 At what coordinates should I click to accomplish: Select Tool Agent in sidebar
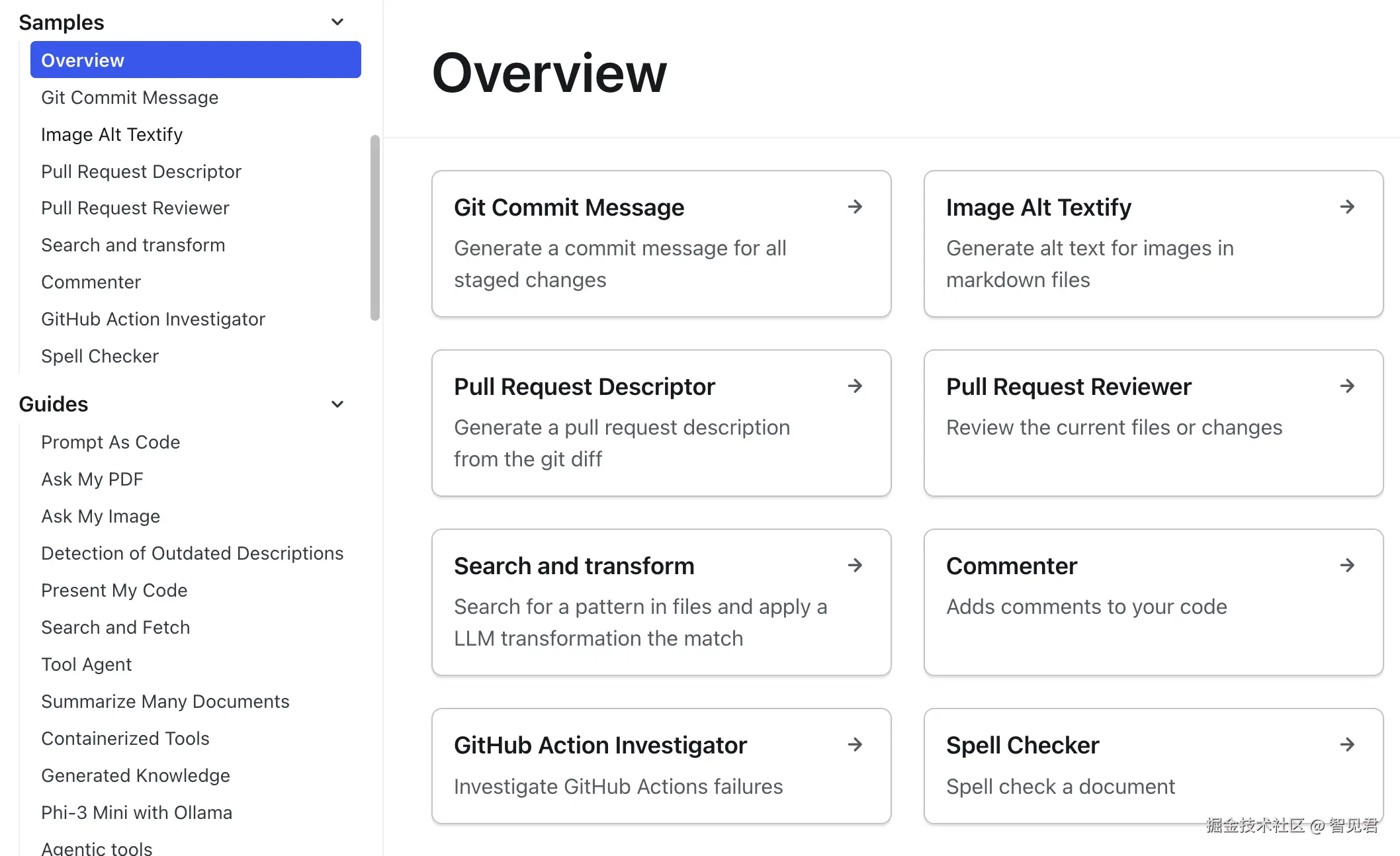pos(86,664)
